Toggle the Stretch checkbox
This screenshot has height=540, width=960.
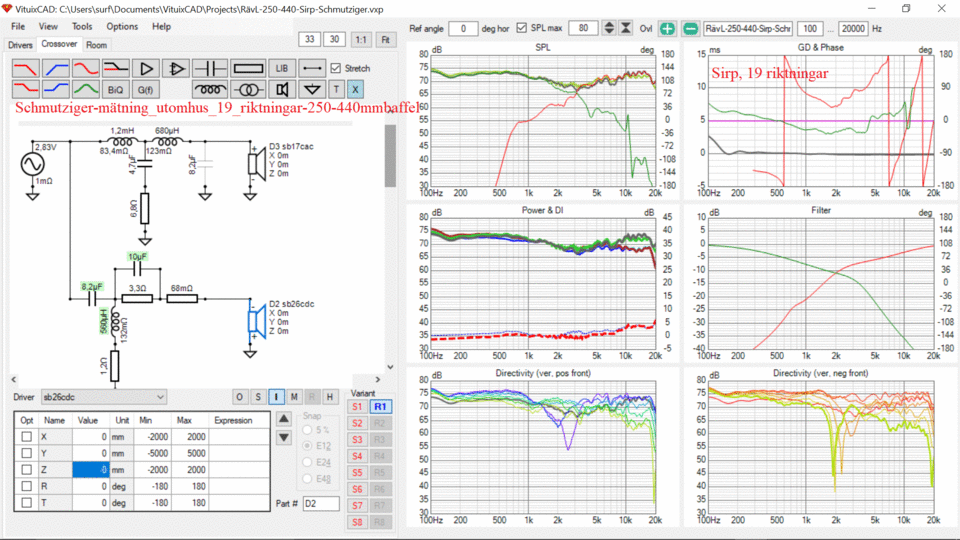pyautogui.click(x=336, y=68)
